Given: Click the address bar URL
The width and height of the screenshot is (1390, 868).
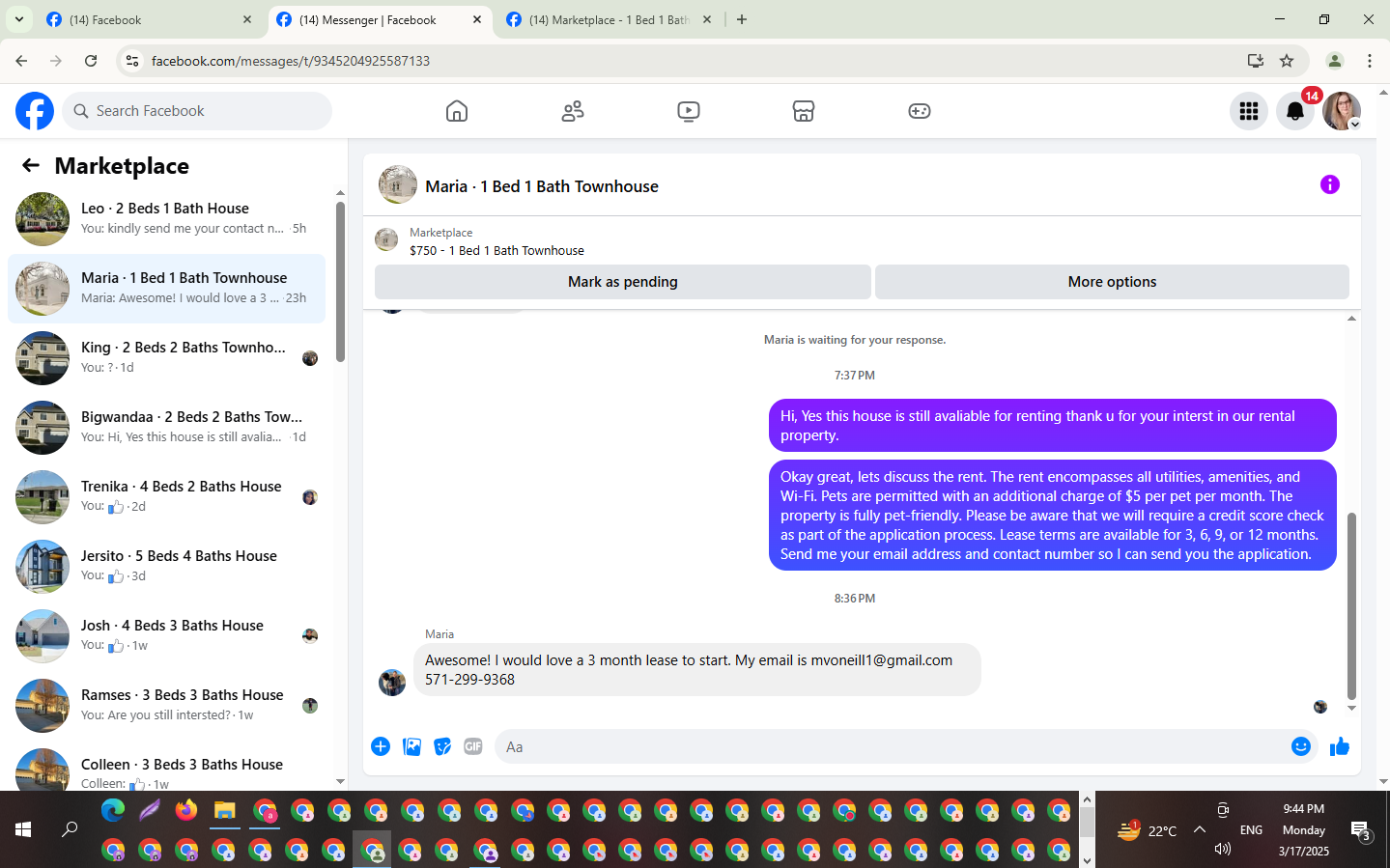Looking at the screenshot, I should (x=291, y=61).
